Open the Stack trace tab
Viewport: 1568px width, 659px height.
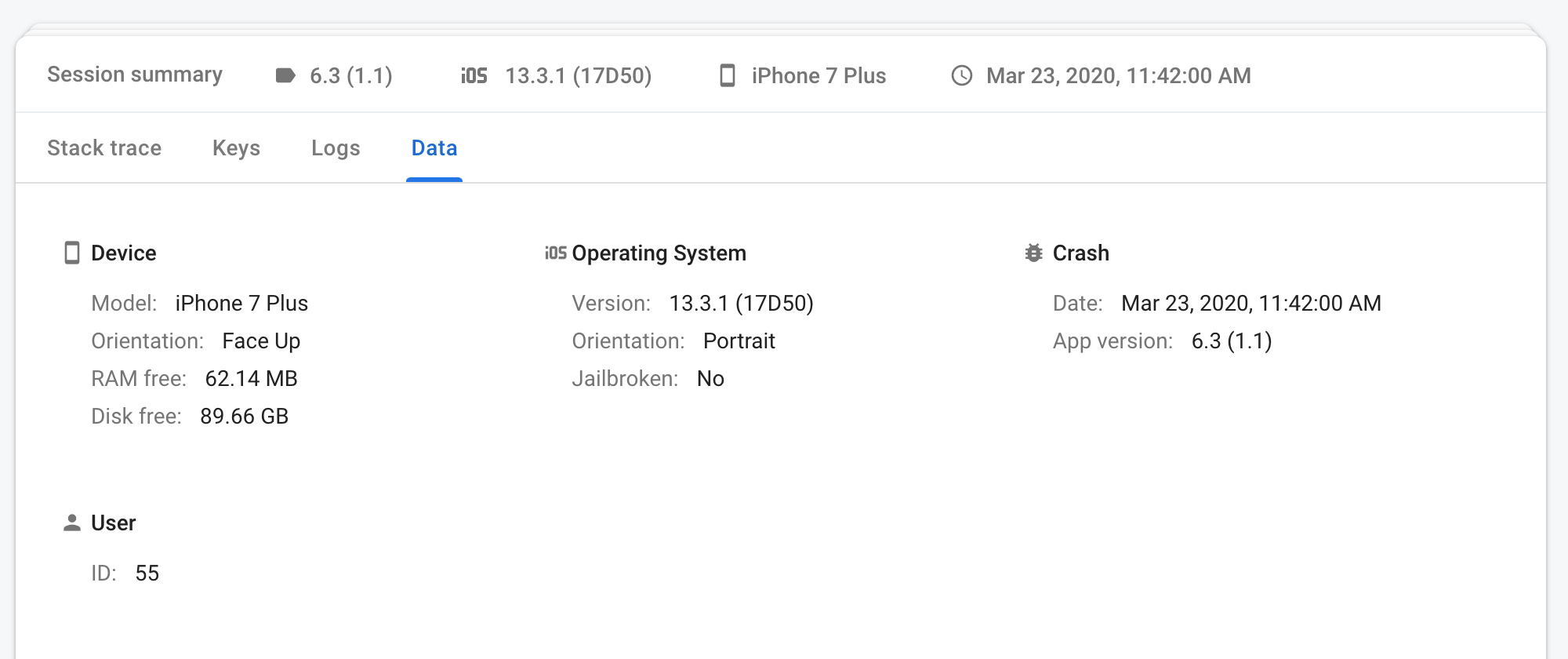tap(104, 147)
